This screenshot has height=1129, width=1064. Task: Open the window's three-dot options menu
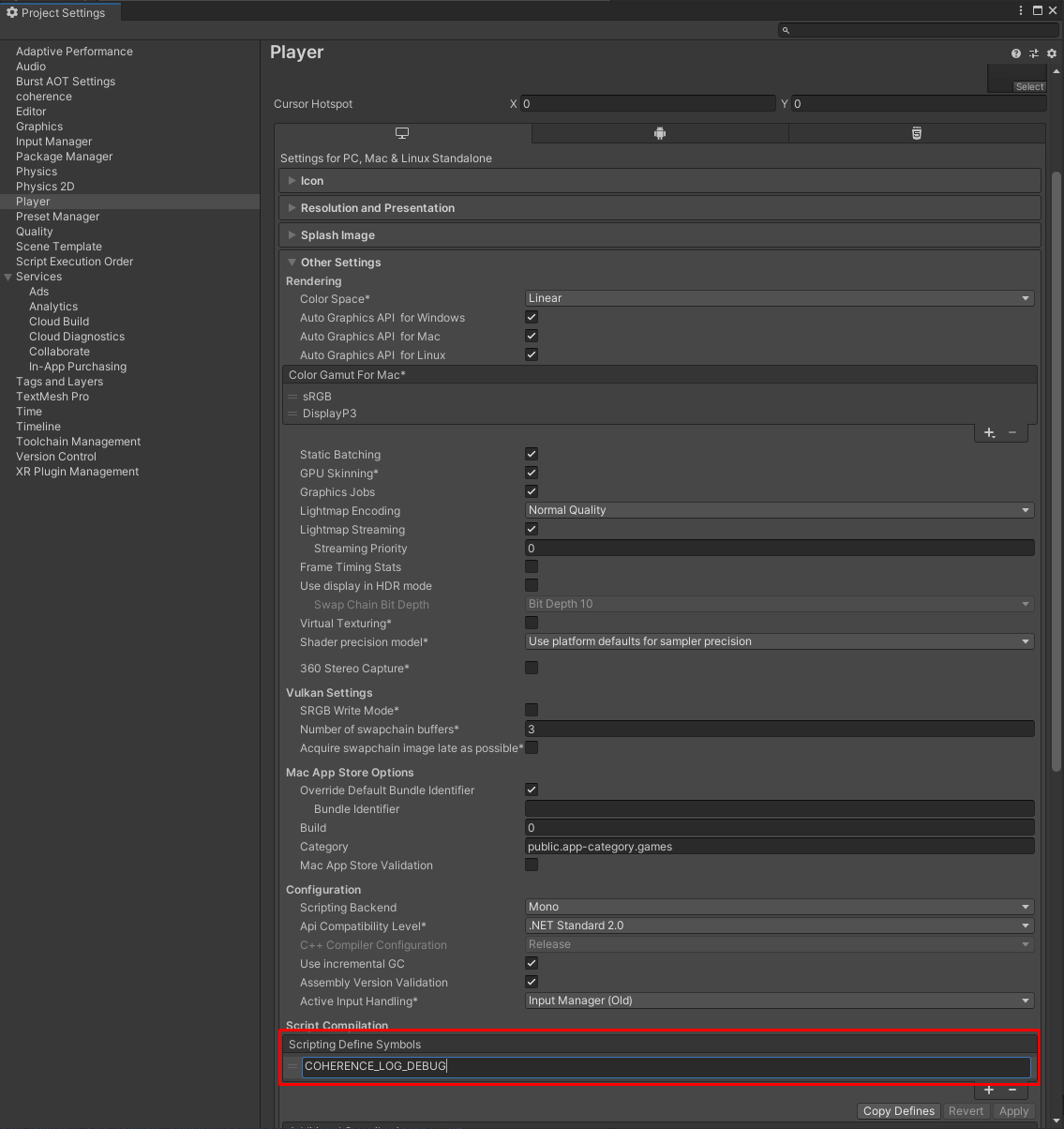pos(1021,10)
